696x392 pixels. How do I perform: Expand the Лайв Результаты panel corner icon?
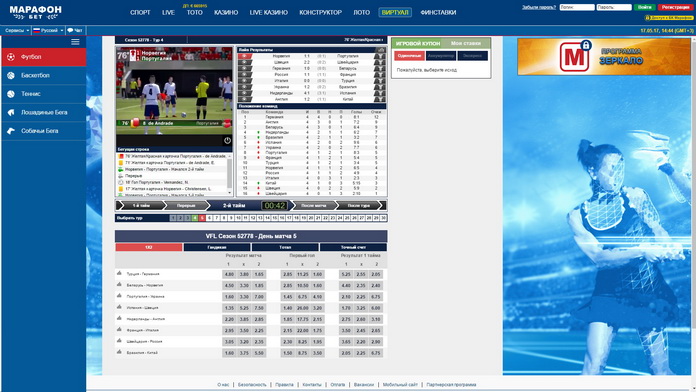coord(381,50)
